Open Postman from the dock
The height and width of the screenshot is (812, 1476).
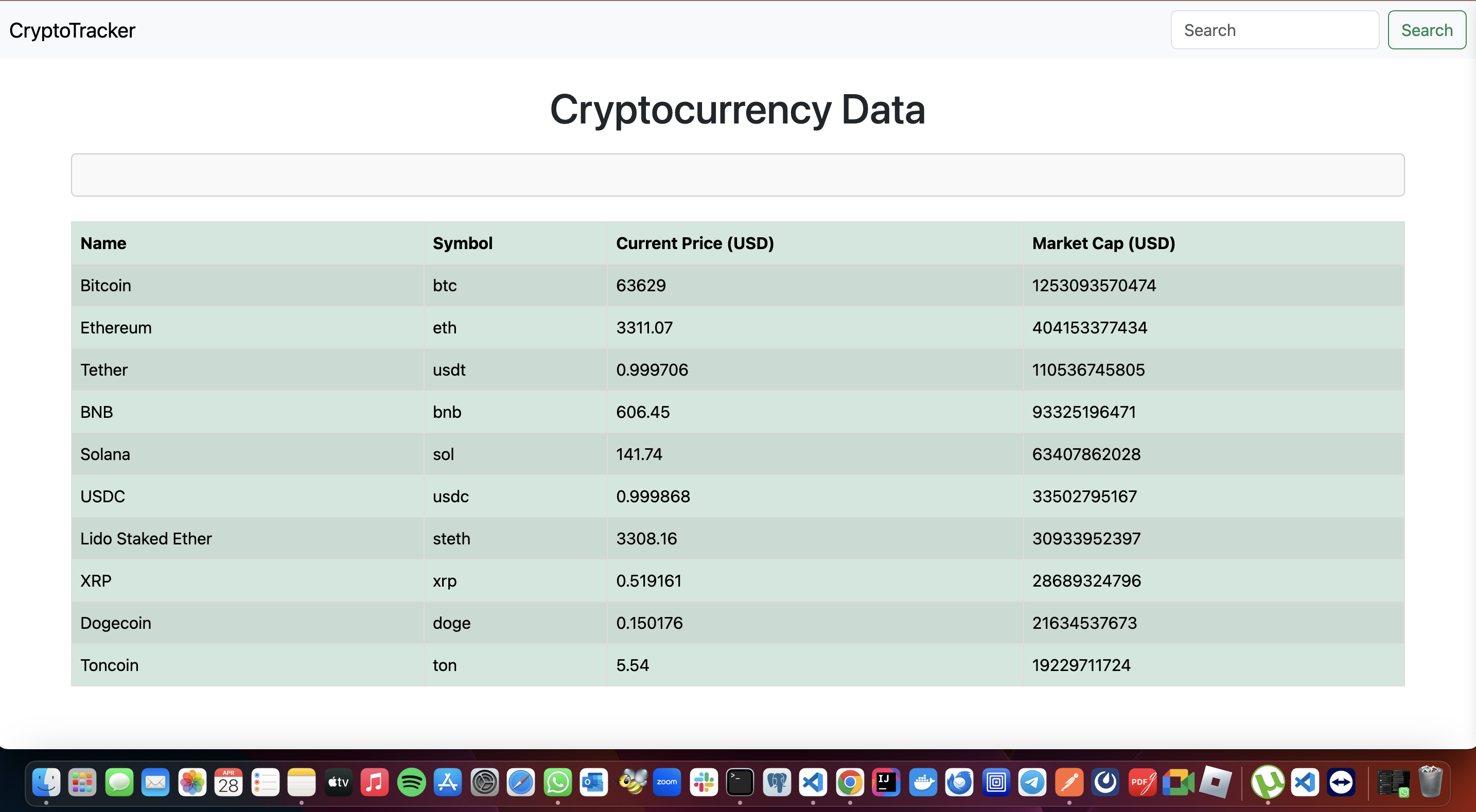pos(1068,782)
